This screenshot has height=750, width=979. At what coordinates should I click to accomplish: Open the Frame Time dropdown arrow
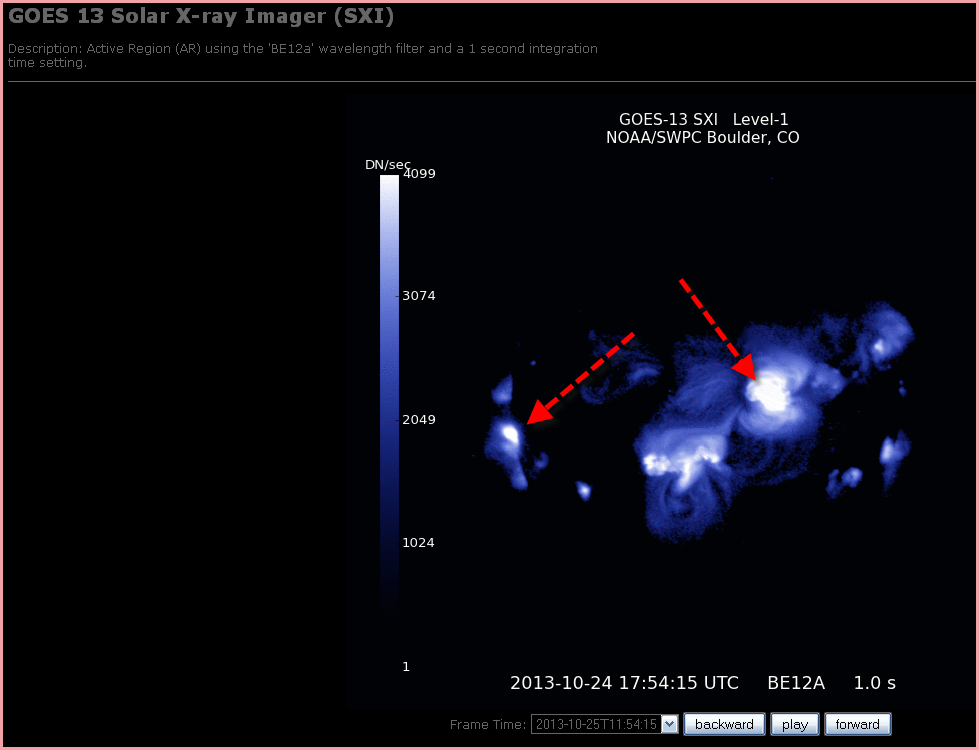pos(669,724)
